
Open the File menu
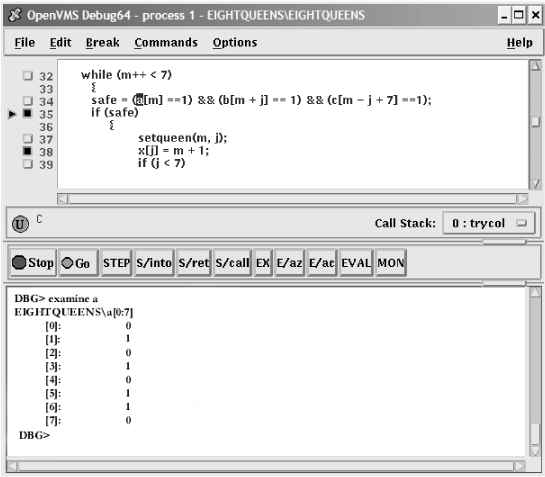[25, 42]
